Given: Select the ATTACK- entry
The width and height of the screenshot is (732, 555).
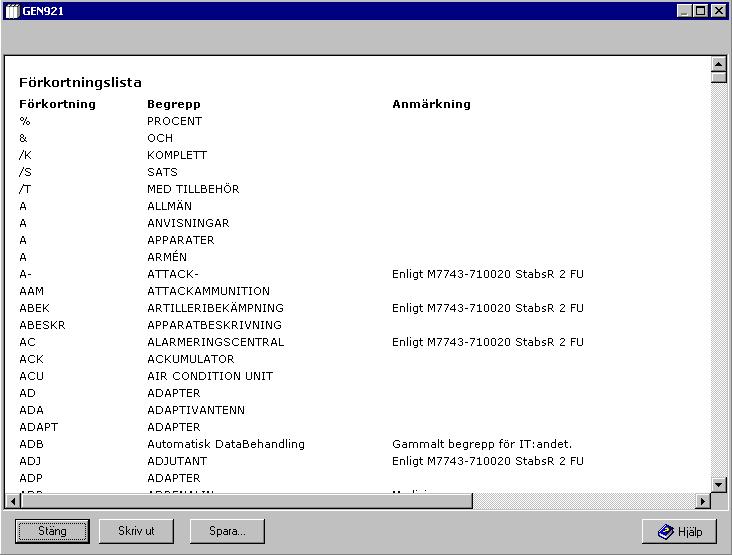Looking at the screenshot, I should 173,274.
